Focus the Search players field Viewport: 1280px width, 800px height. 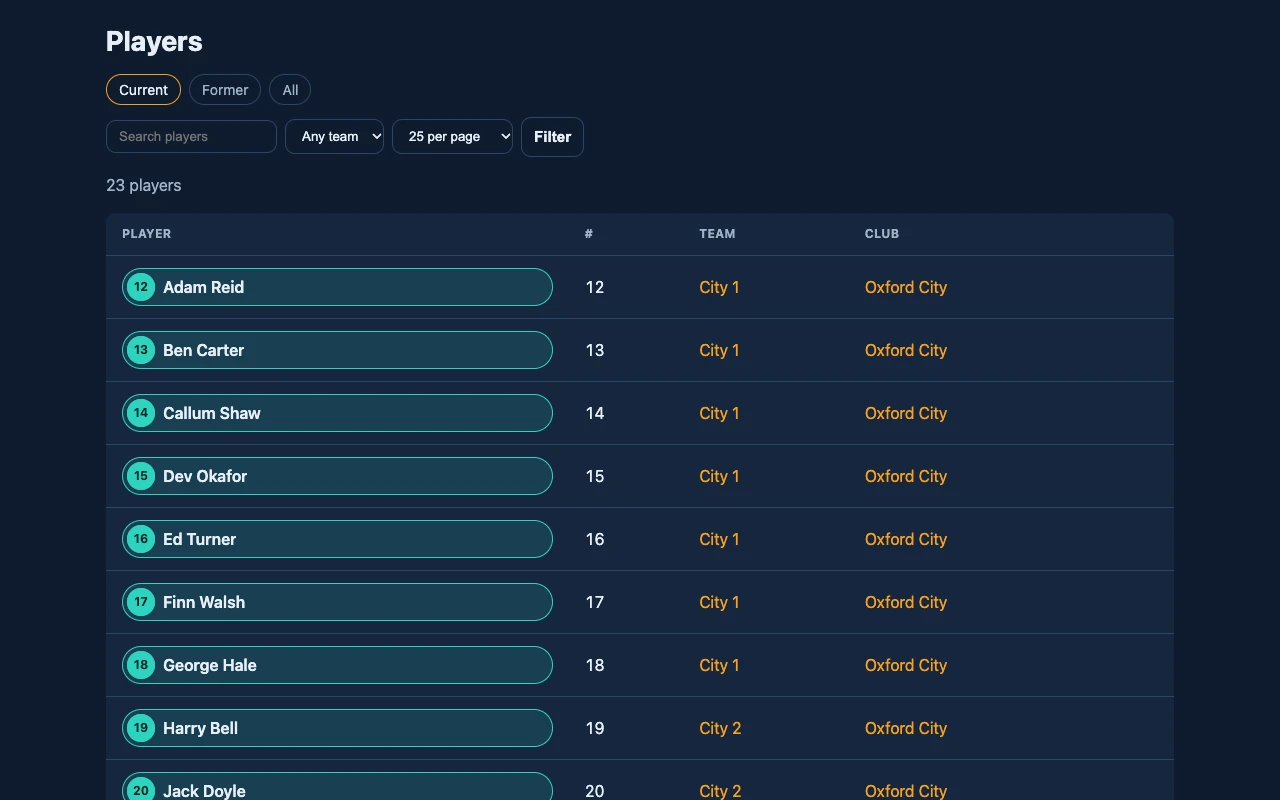tap(191, 137)
